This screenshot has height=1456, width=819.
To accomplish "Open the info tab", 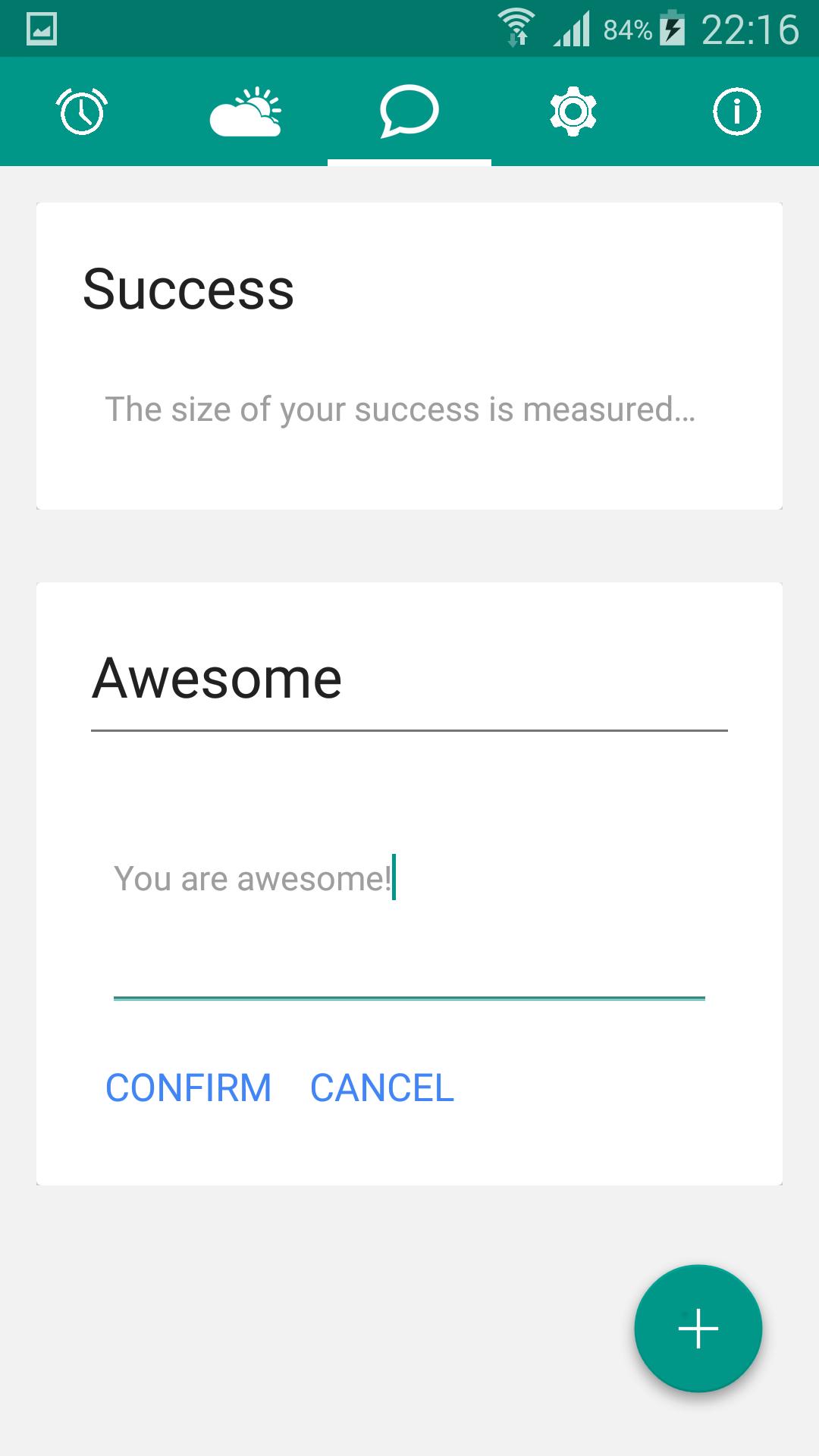I will [736, 111].
